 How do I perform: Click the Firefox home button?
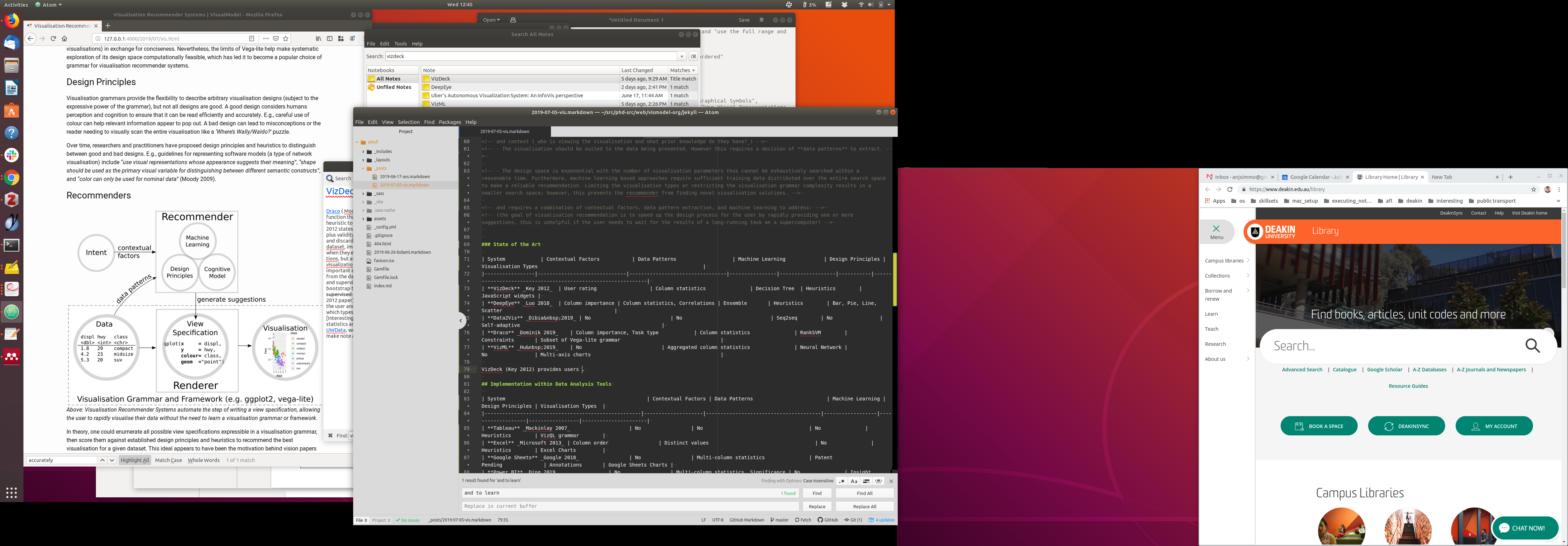click(x=64, y=38)
